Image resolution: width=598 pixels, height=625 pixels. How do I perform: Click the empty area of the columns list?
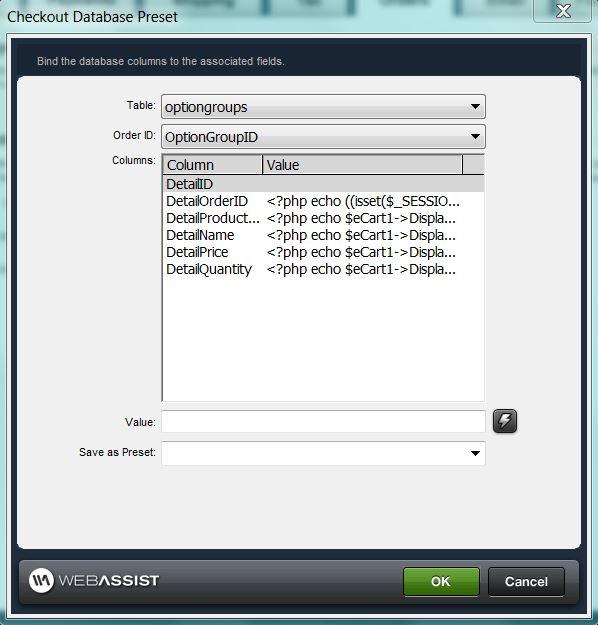(323, 339)
